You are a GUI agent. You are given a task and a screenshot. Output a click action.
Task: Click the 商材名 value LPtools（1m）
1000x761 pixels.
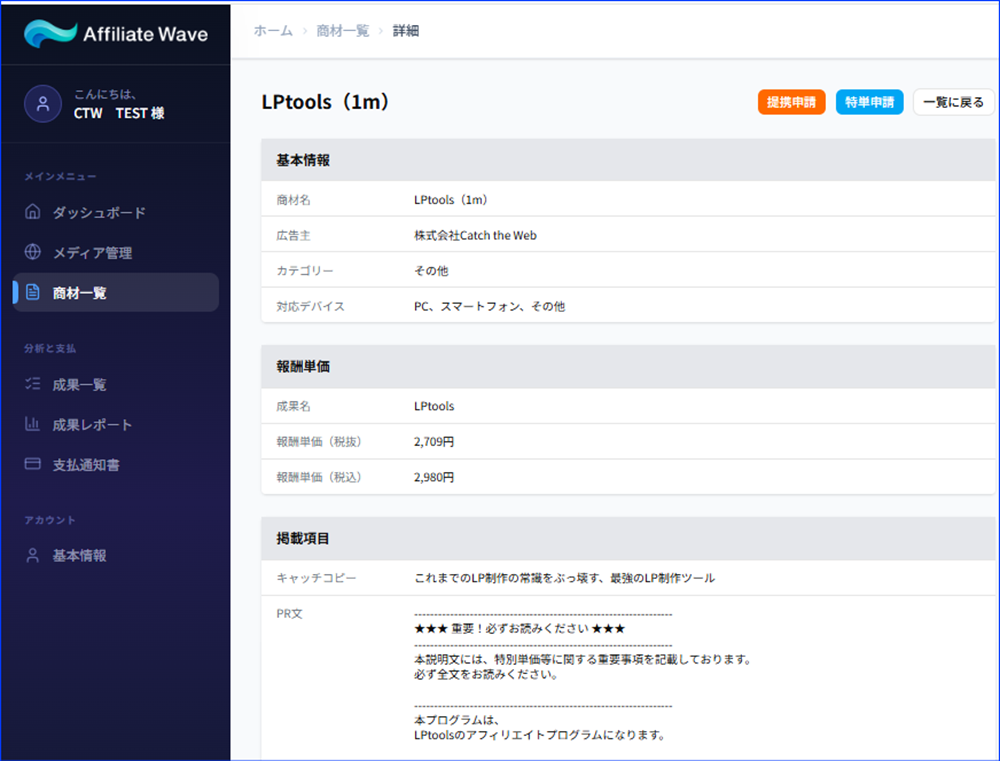[451, 200]
